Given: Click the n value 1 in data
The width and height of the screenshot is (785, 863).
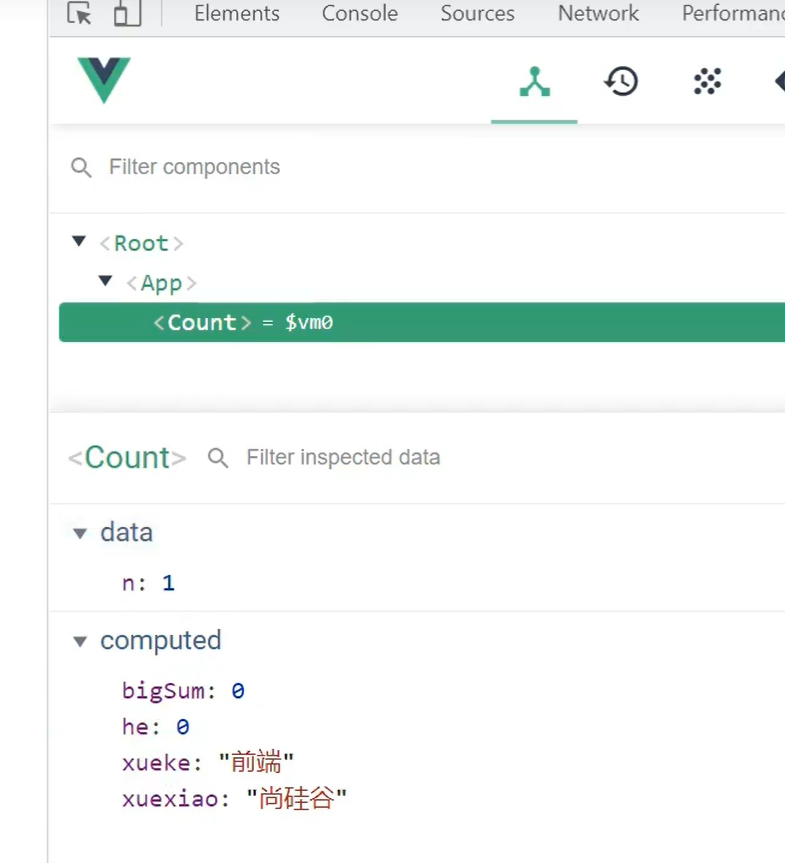Looking at the screenshot, I should [168, 583].
